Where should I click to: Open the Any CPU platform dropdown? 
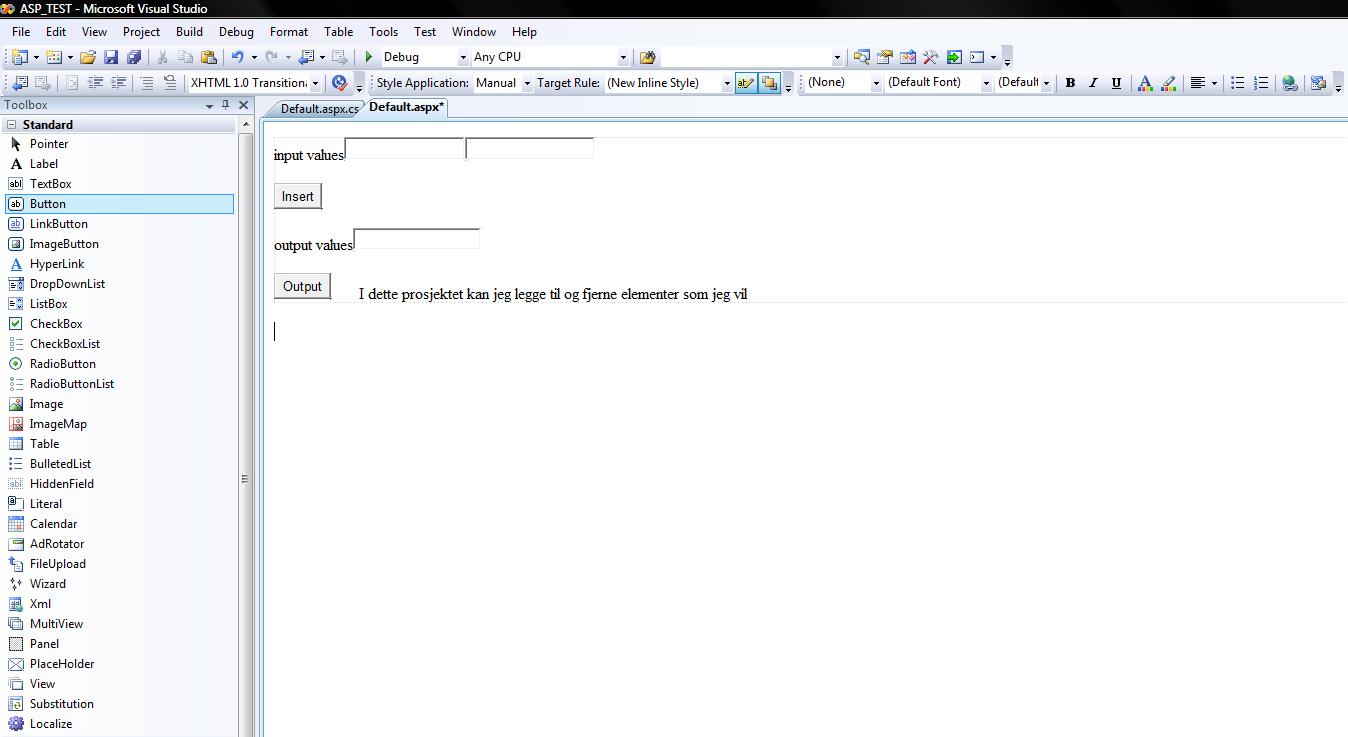pos(623,57)
